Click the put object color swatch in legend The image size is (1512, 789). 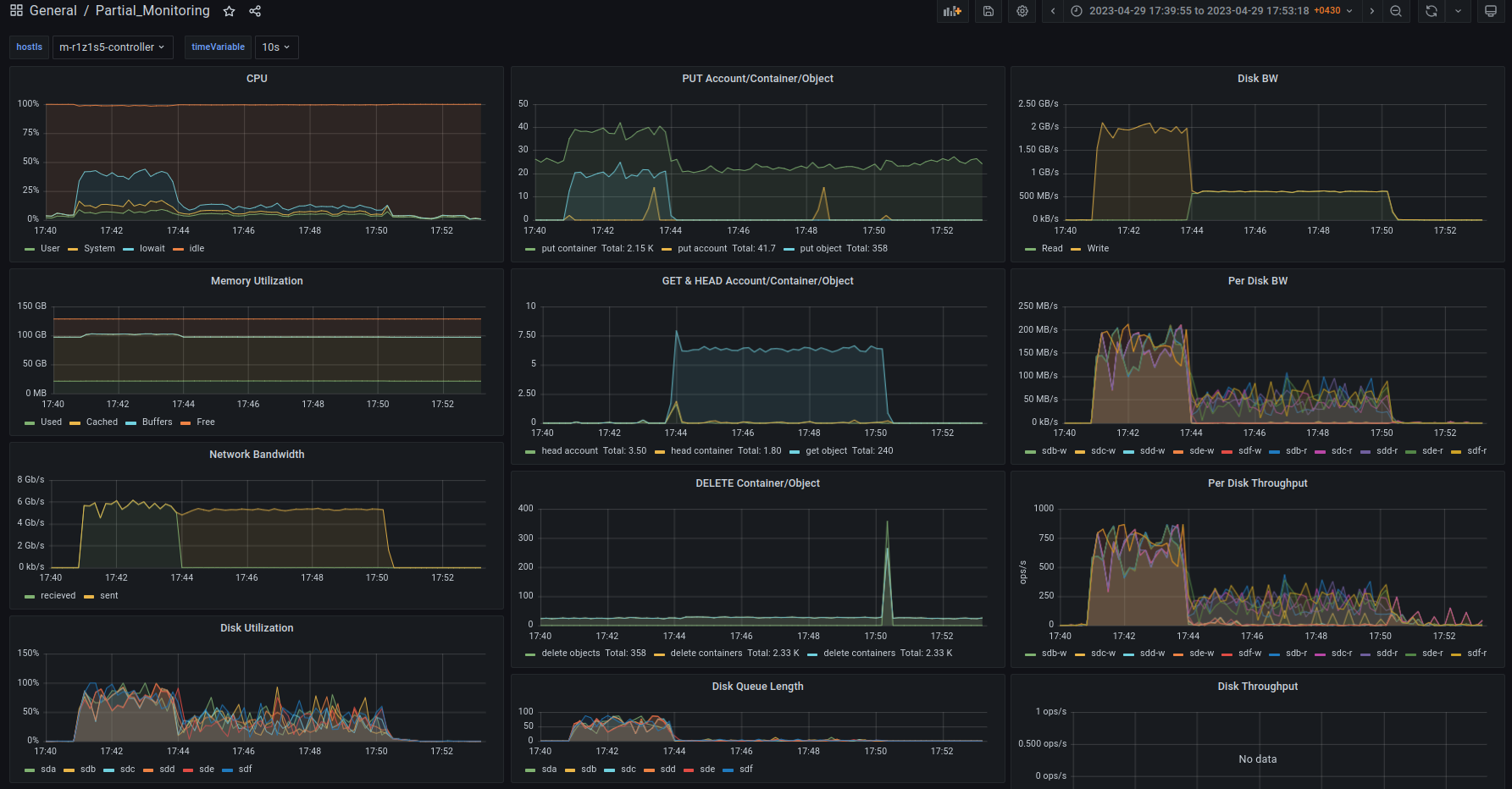[x=789, y=249]
